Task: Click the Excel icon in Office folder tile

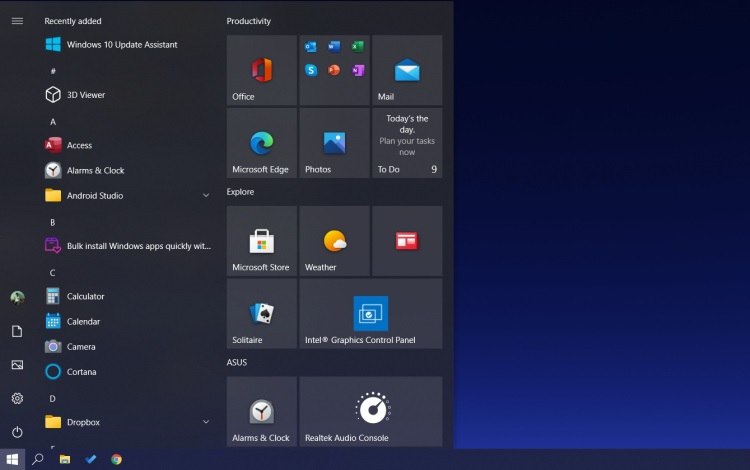Action: click(x=358, y=46)
